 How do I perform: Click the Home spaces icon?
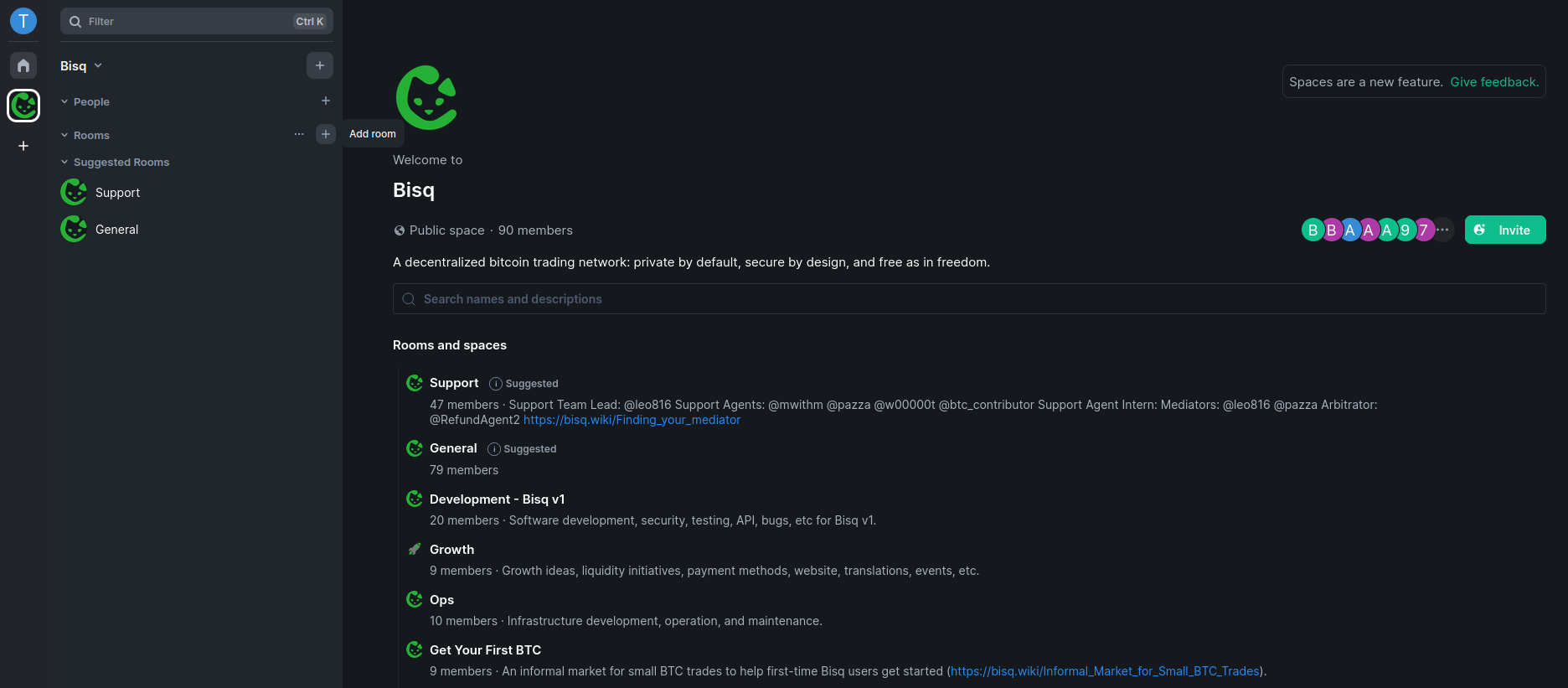[x=23, y=65]
